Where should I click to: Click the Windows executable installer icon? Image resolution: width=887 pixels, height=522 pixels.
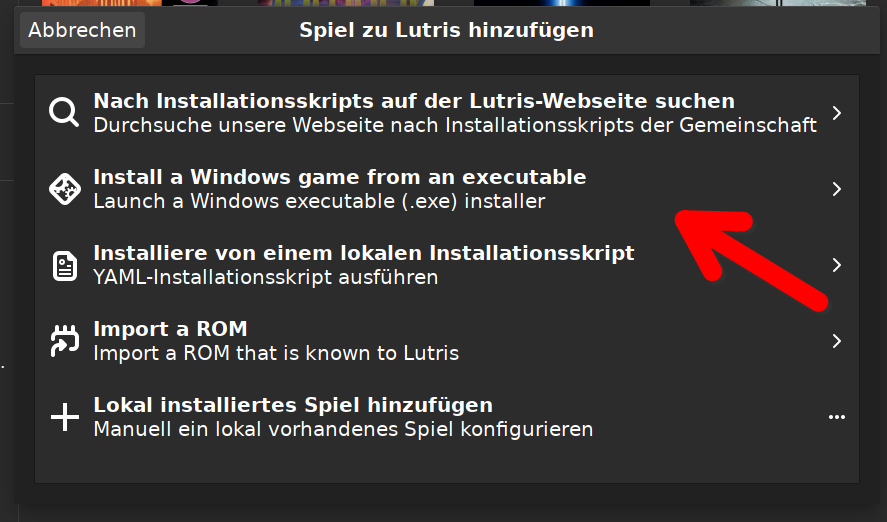click(64, 189)
